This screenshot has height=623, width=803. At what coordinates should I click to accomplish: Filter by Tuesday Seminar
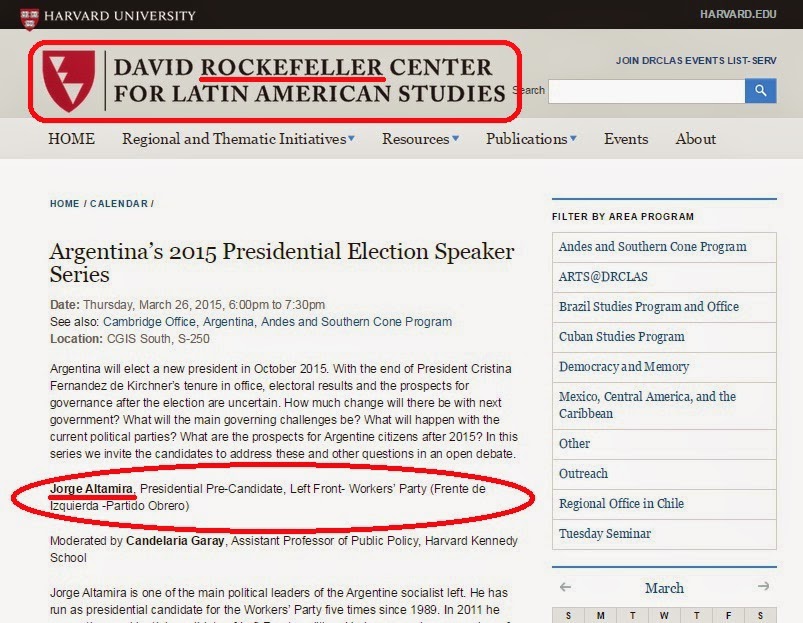pyautogui.click(x=664, y=534)
